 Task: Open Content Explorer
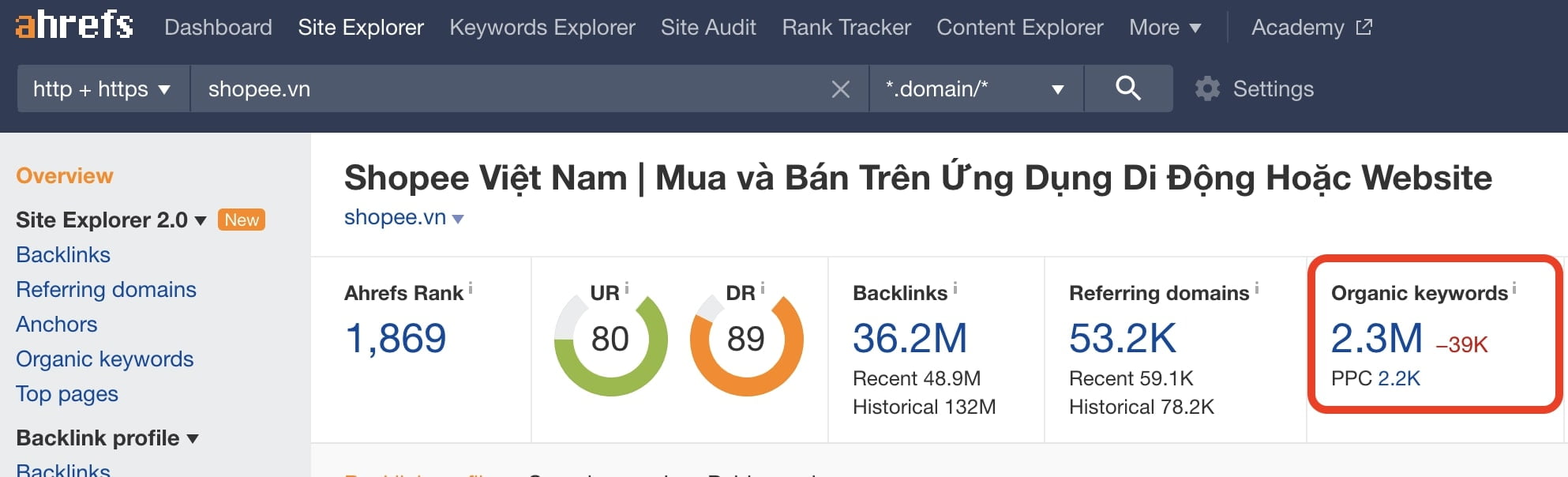tap(1020, 28)
